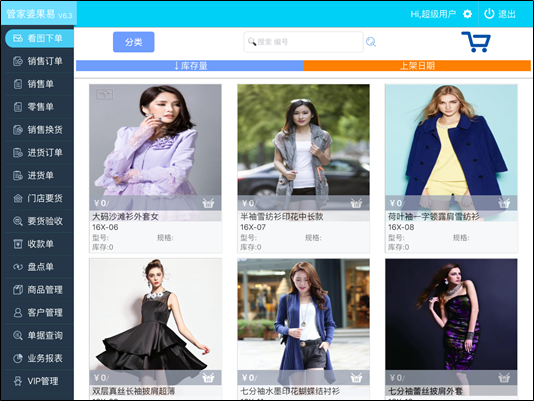
Task: Select VIP管理 in the sidebar
Action: click(40, 381)
